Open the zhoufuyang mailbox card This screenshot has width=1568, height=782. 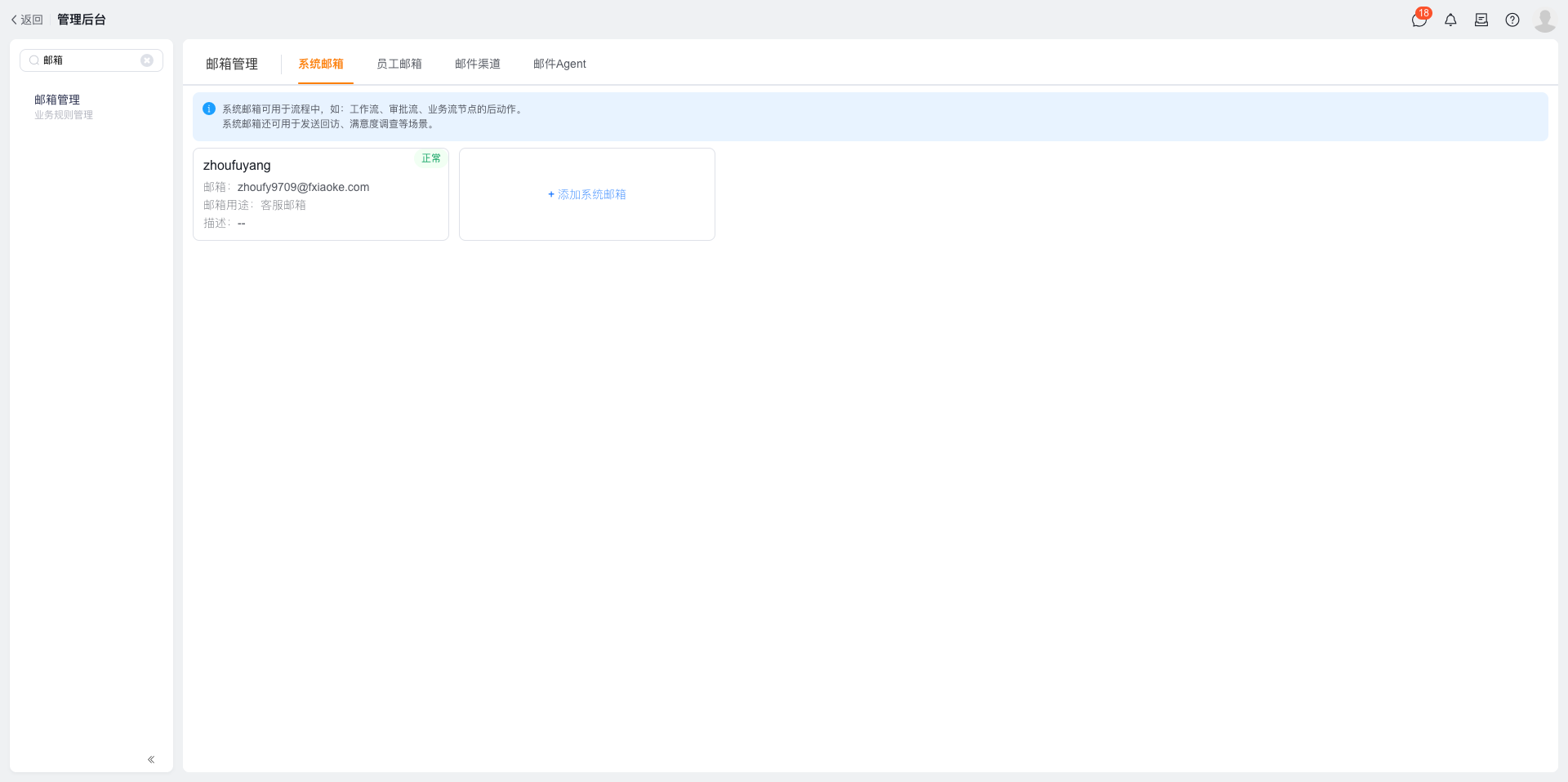(321, 194)
